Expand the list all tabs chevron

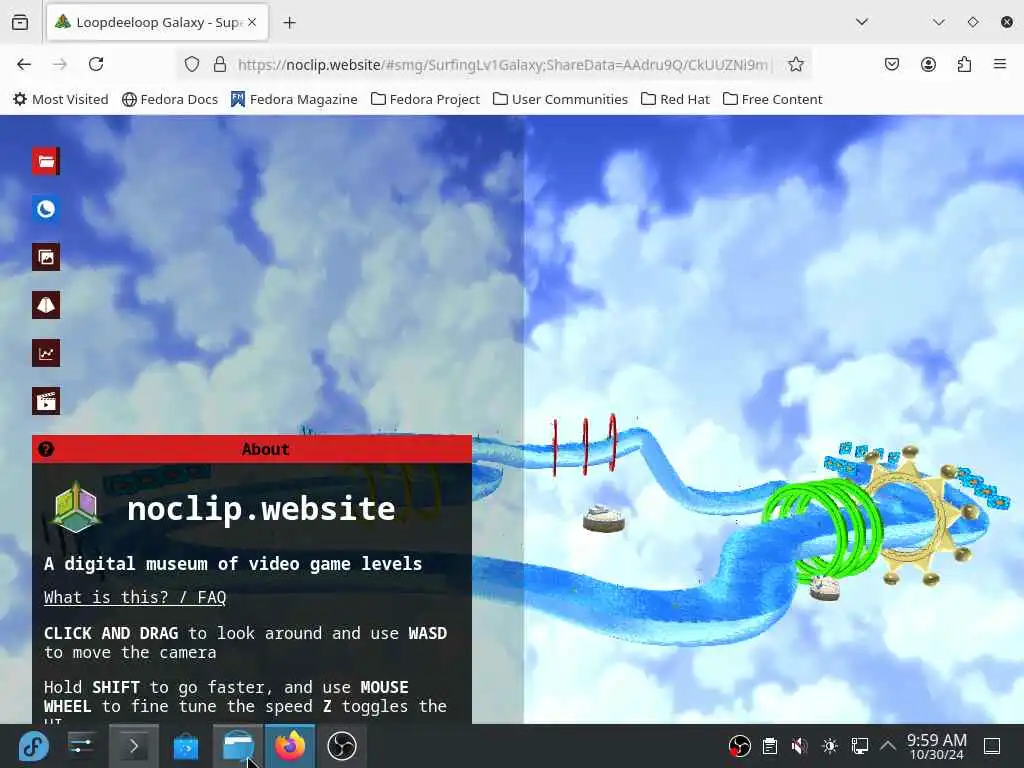(862, 22)
